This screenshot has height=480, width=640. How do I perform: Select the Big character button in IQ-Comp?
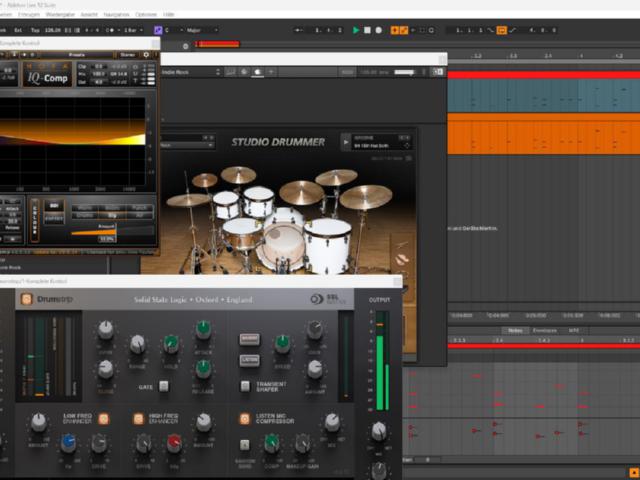[112, 215]
